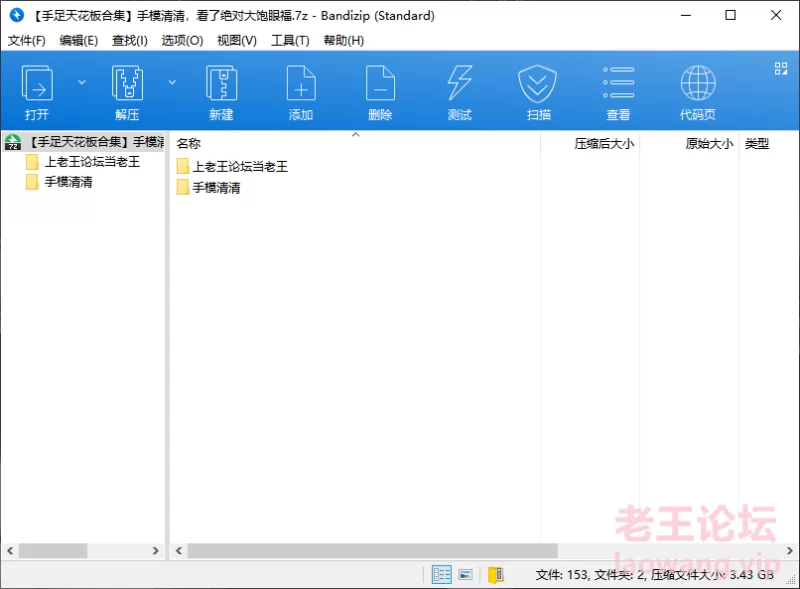Click the status bar file count text
Viewport: 800px width, 589px height.
(655, 575)
